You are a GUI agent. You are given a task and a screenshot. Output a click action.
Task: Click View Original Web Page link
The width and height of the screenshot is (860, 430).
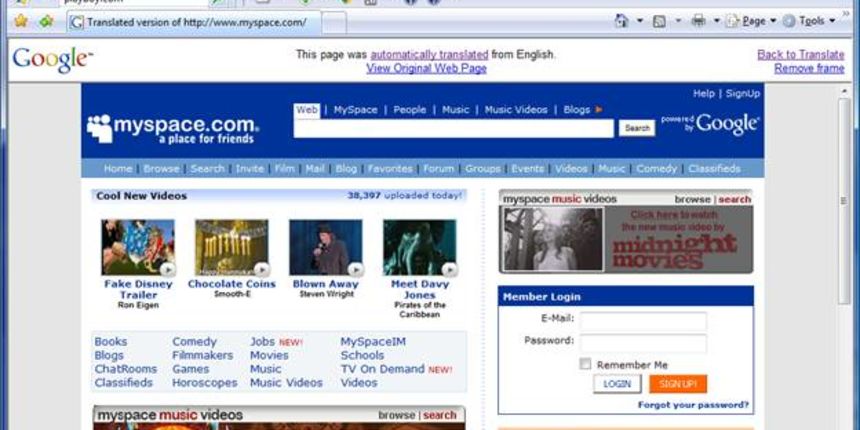pos(426,69)
